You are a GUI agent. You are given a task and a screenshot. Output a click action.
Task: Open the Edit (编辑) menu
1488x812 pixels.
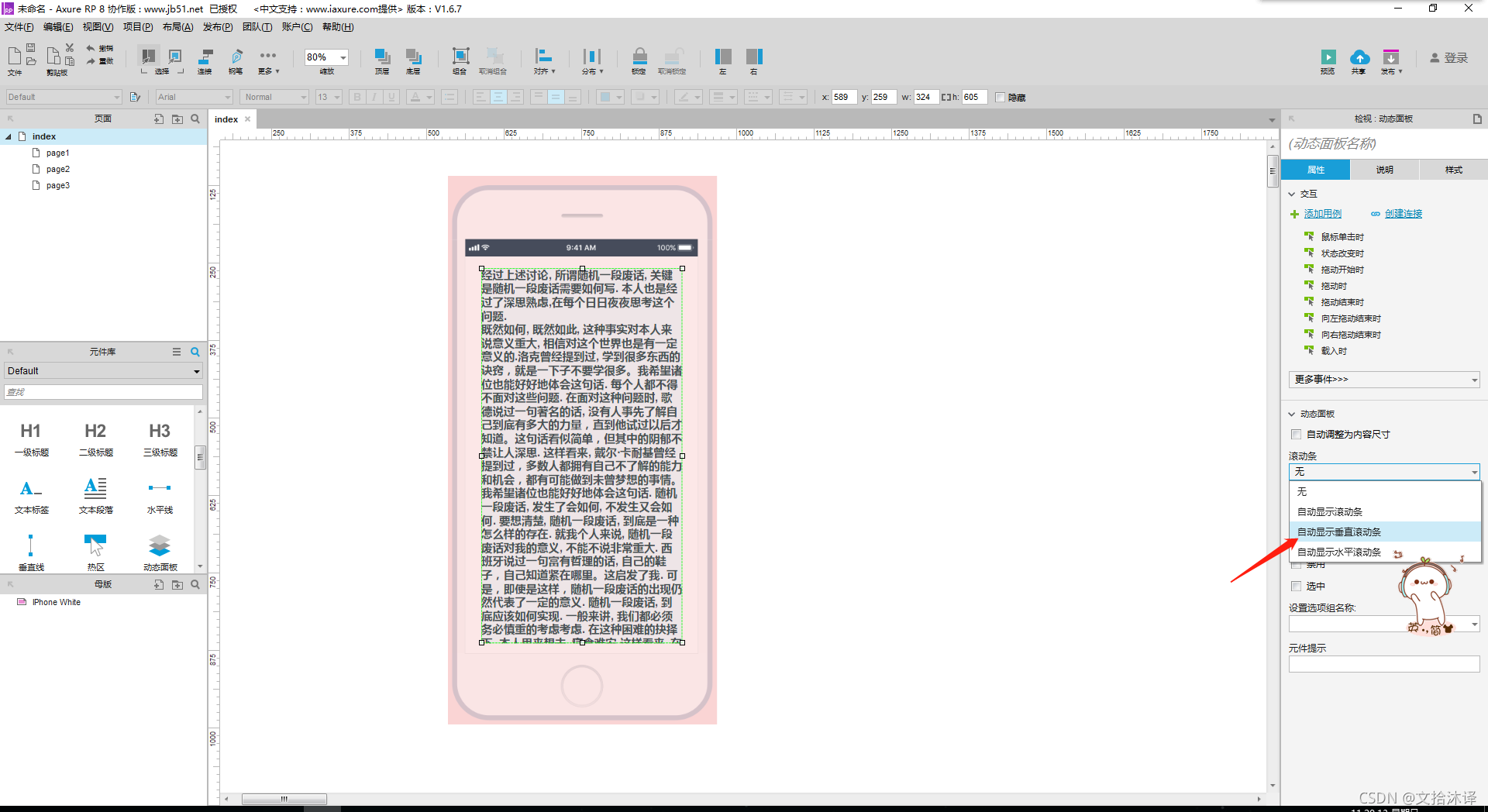[x=58, y=27]
